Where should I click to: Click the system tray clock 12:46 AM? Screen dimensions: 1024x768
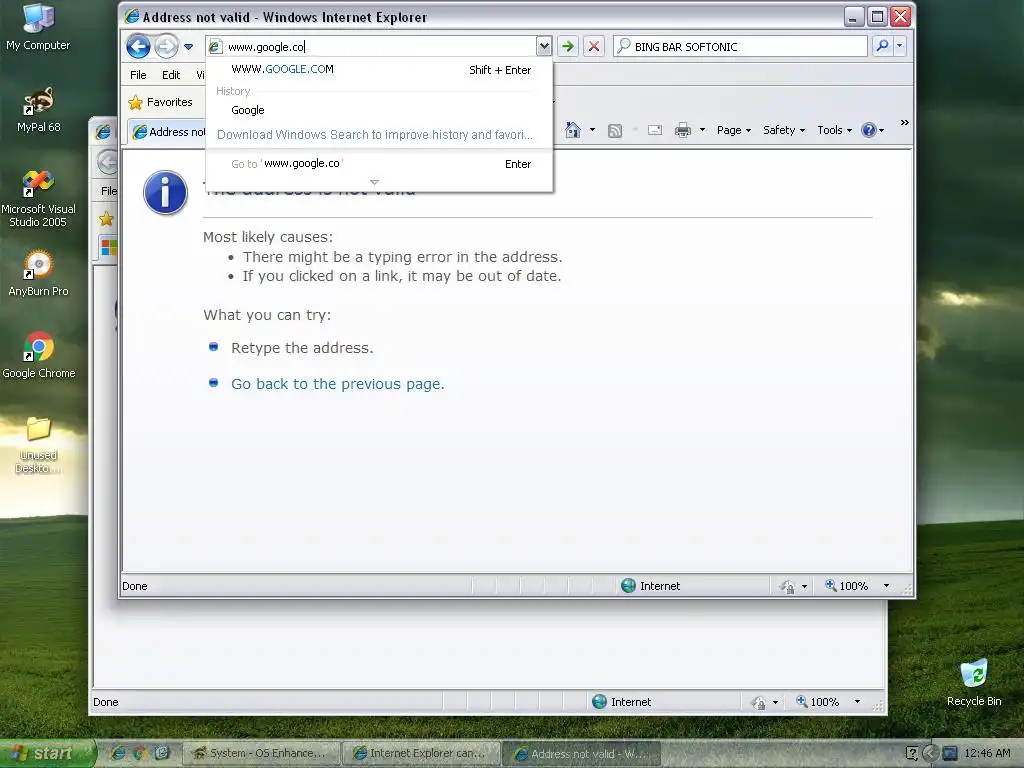(987, 753)
